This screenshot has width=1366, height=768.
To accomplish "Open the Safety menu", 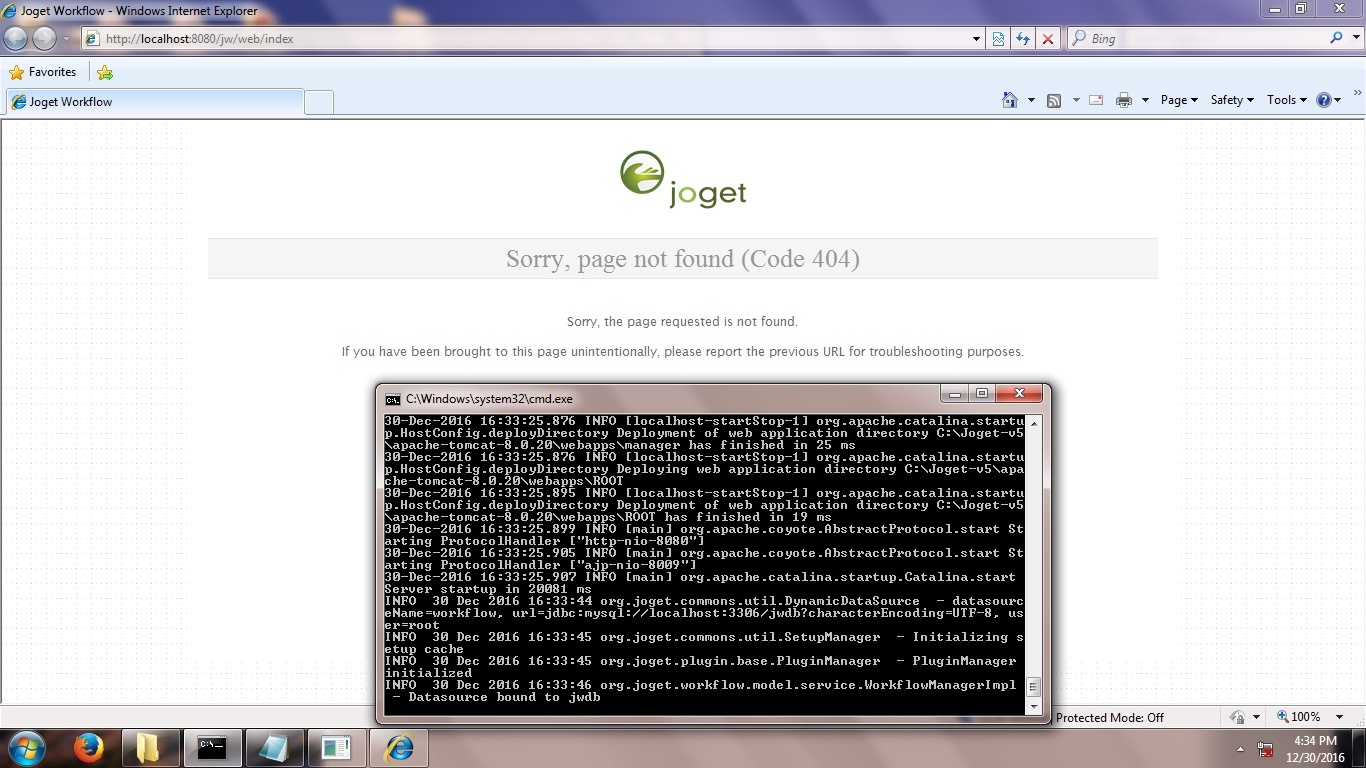I will 1232,100.
